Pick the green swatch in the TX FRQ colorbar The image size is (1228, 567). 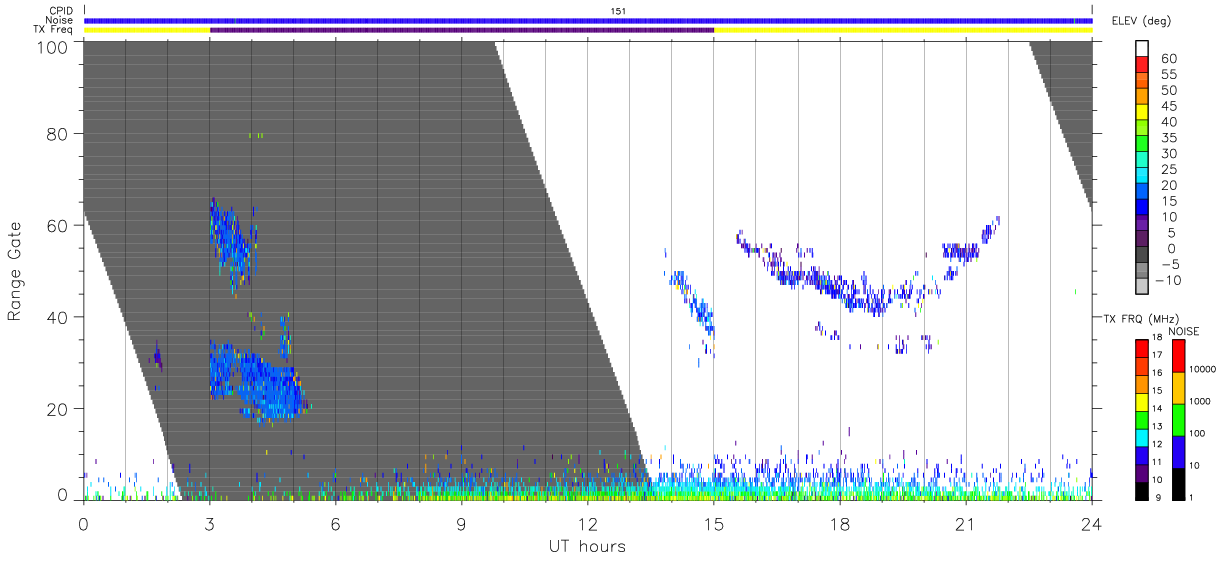coord(1142,418)
